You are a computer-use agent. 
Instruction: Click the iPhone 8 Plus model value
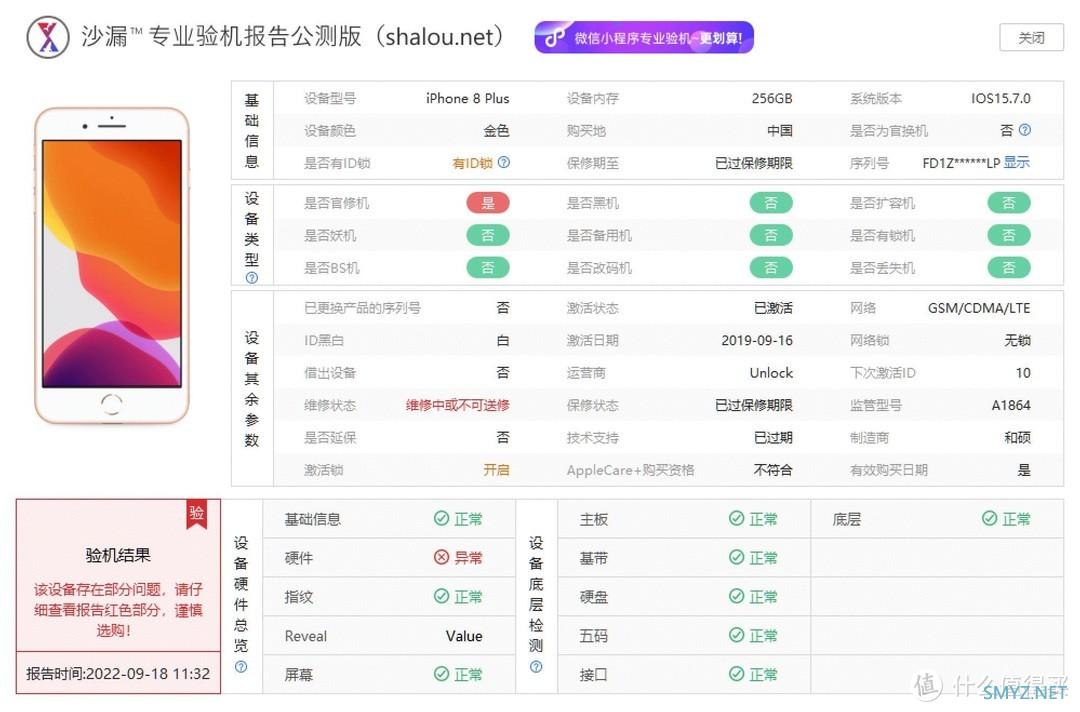[468, 98]
